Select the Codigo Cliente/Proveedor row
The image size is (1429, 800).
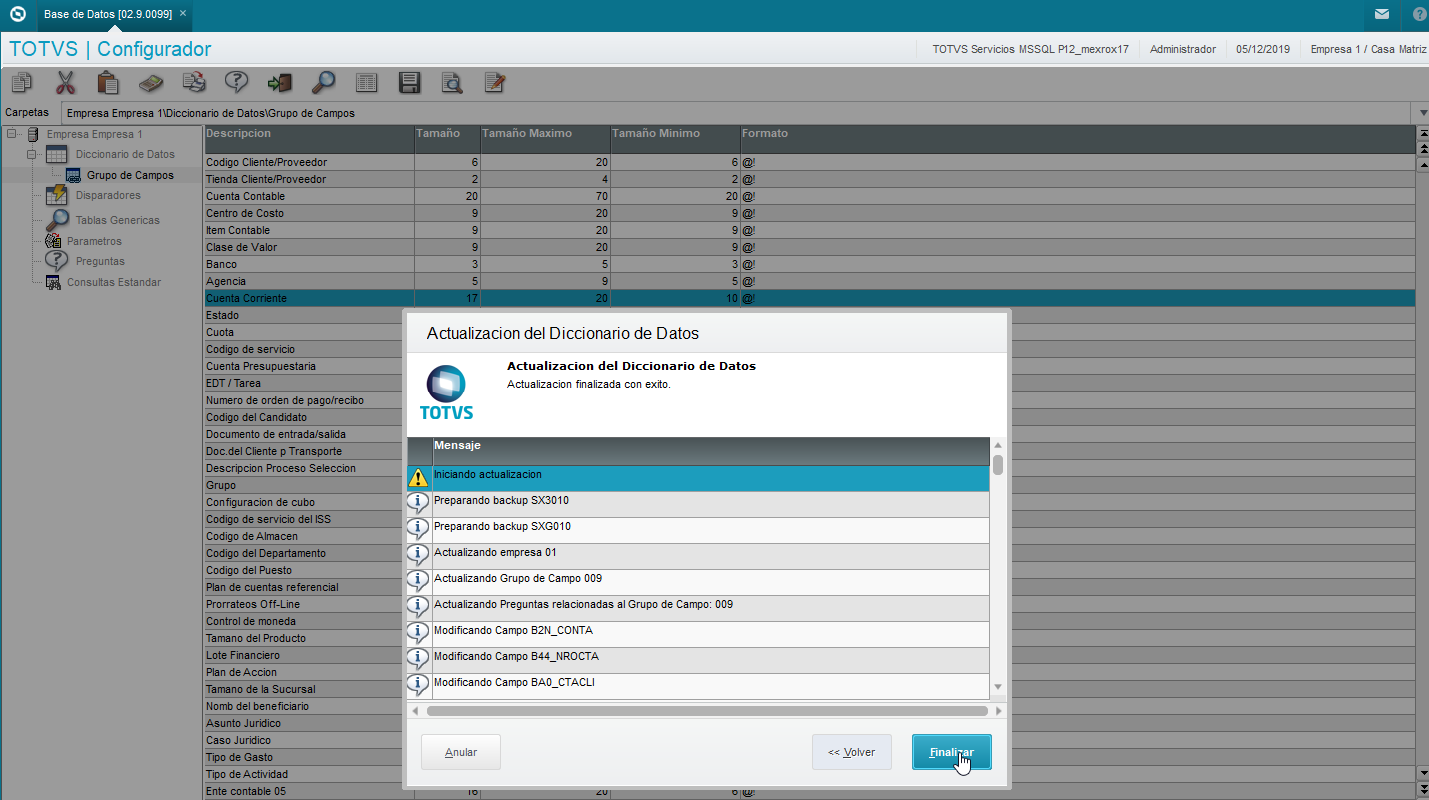pyautogui.click(x=810, y=162)
